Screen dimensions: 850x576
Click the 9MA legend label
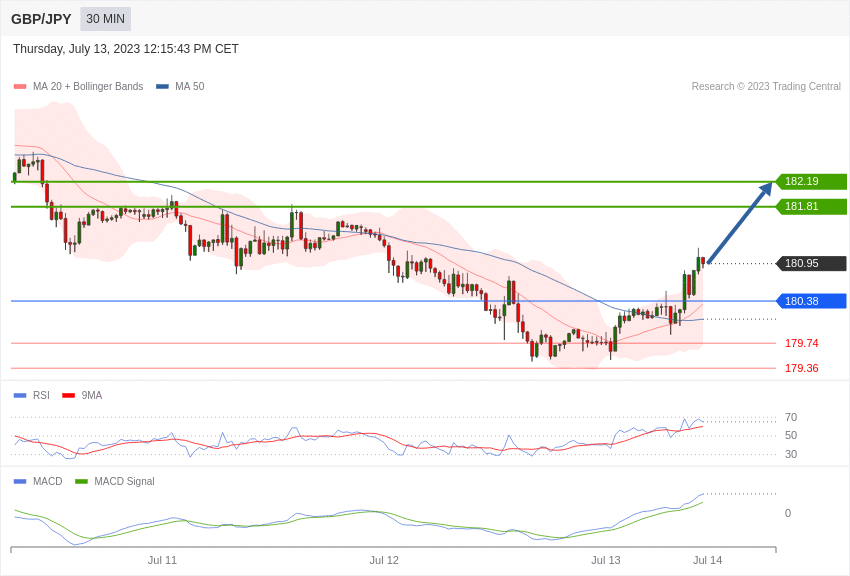click(x=92, y=396)
